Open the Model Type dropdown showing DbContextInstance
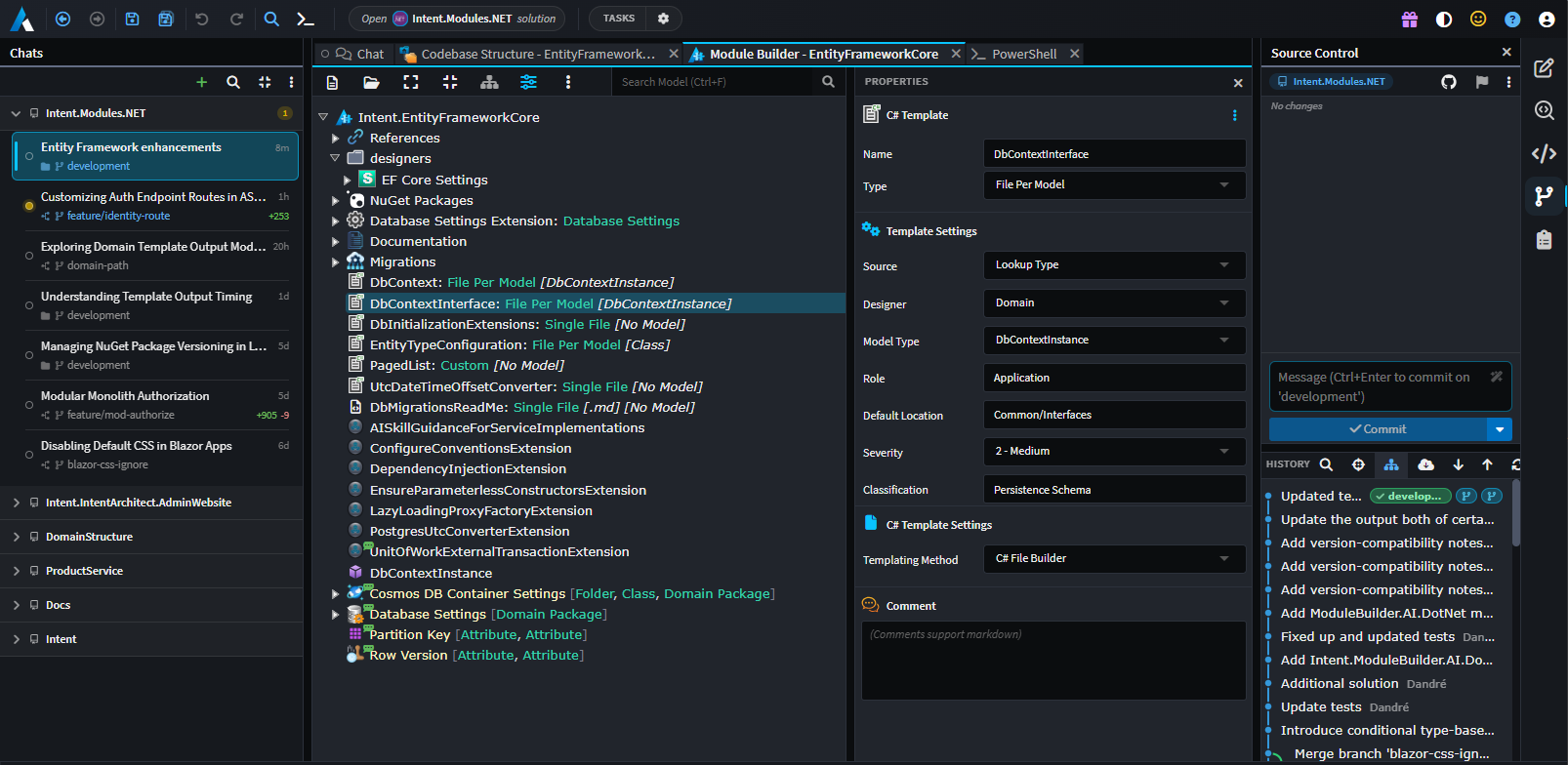The image size is (1568, 765). click(x=1114, y=340)
